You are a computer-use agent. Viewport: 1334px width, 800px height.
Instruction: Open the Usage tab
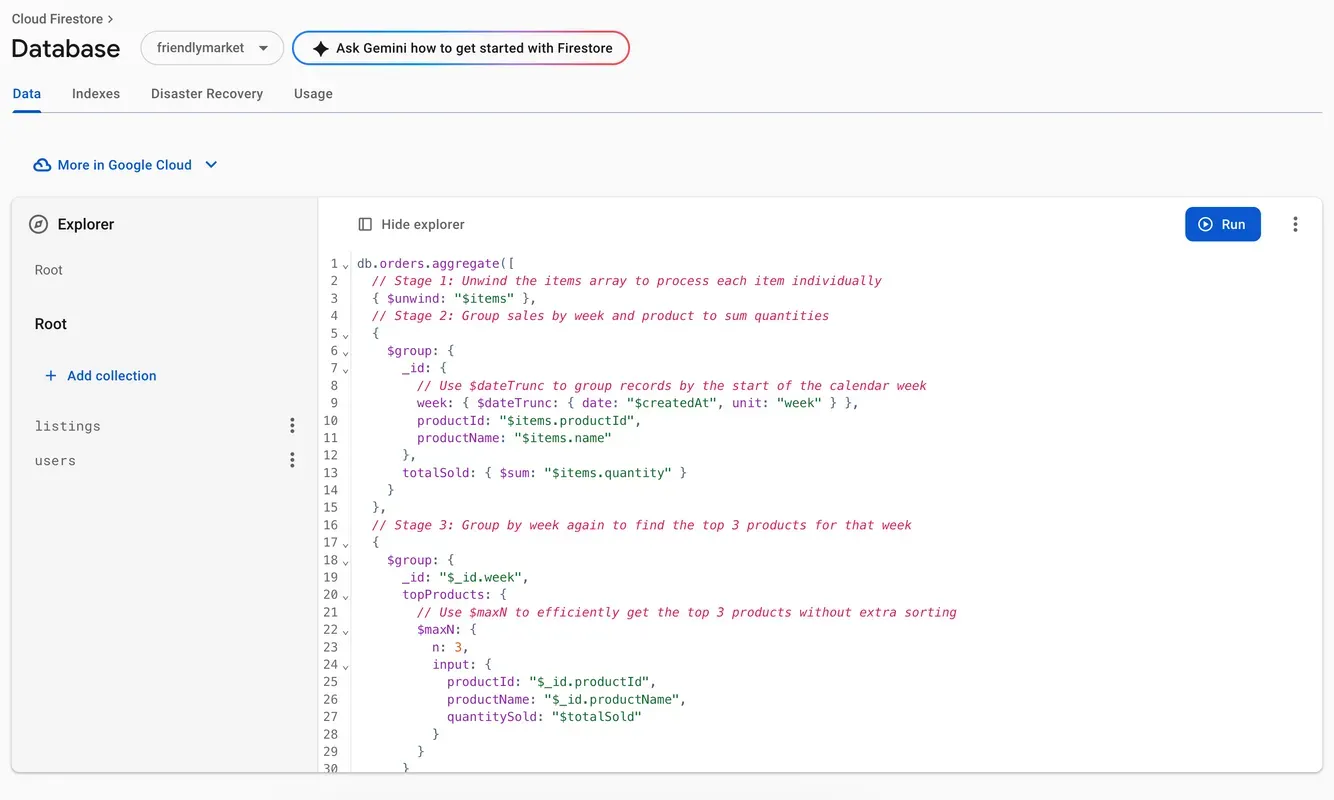313,93
